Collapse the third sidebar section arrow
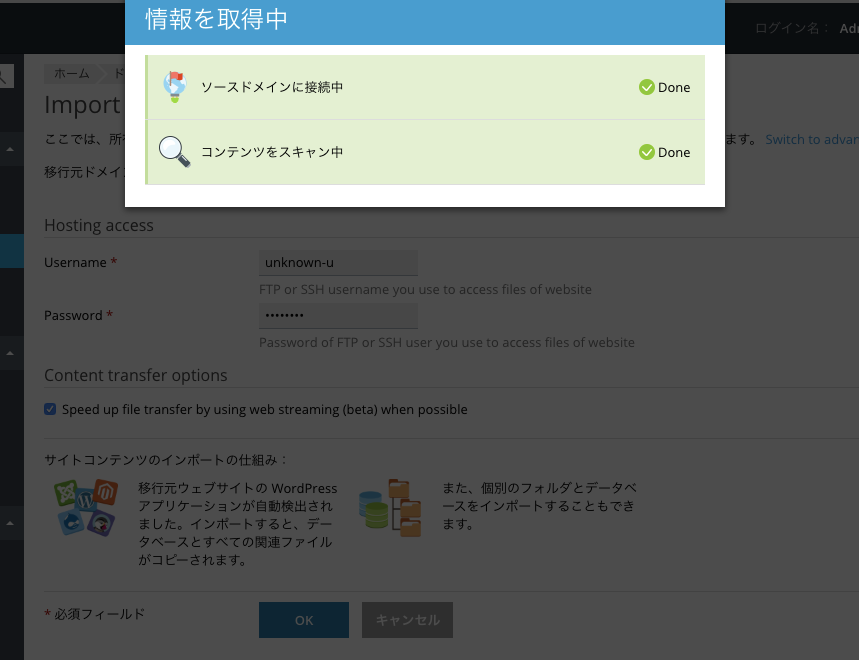The height and width of the screenshot is (660, 859). [10, 523]
